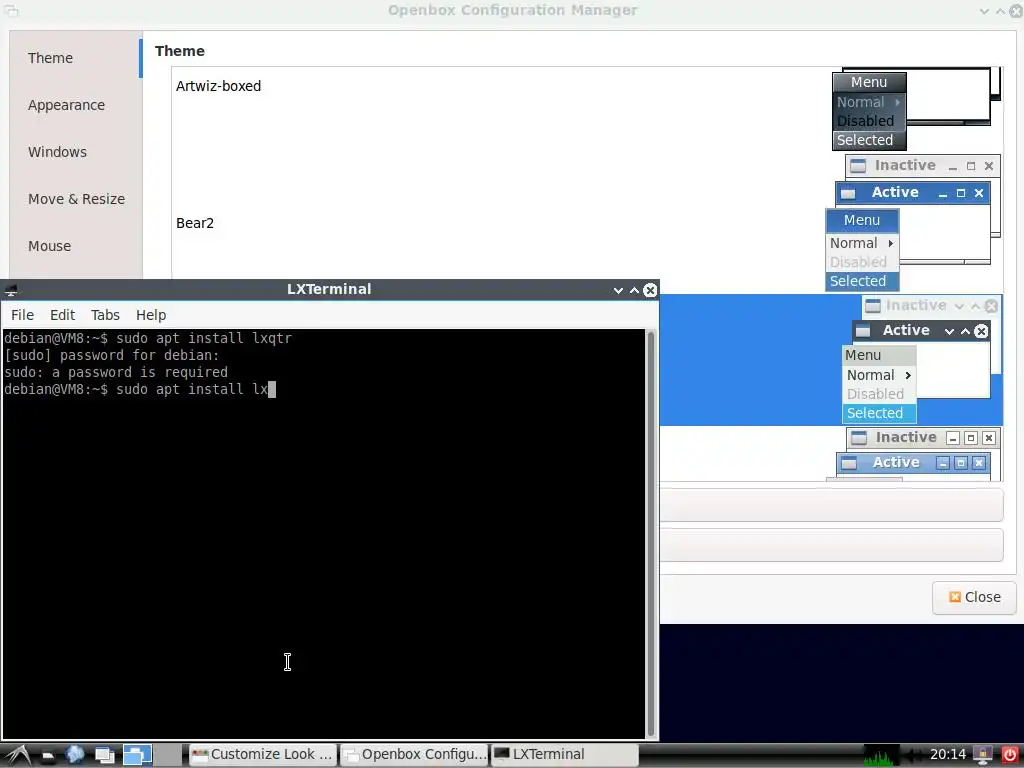Minimize the LXTerminal window
Screen dimensions: 1024x768
[618, 290]
